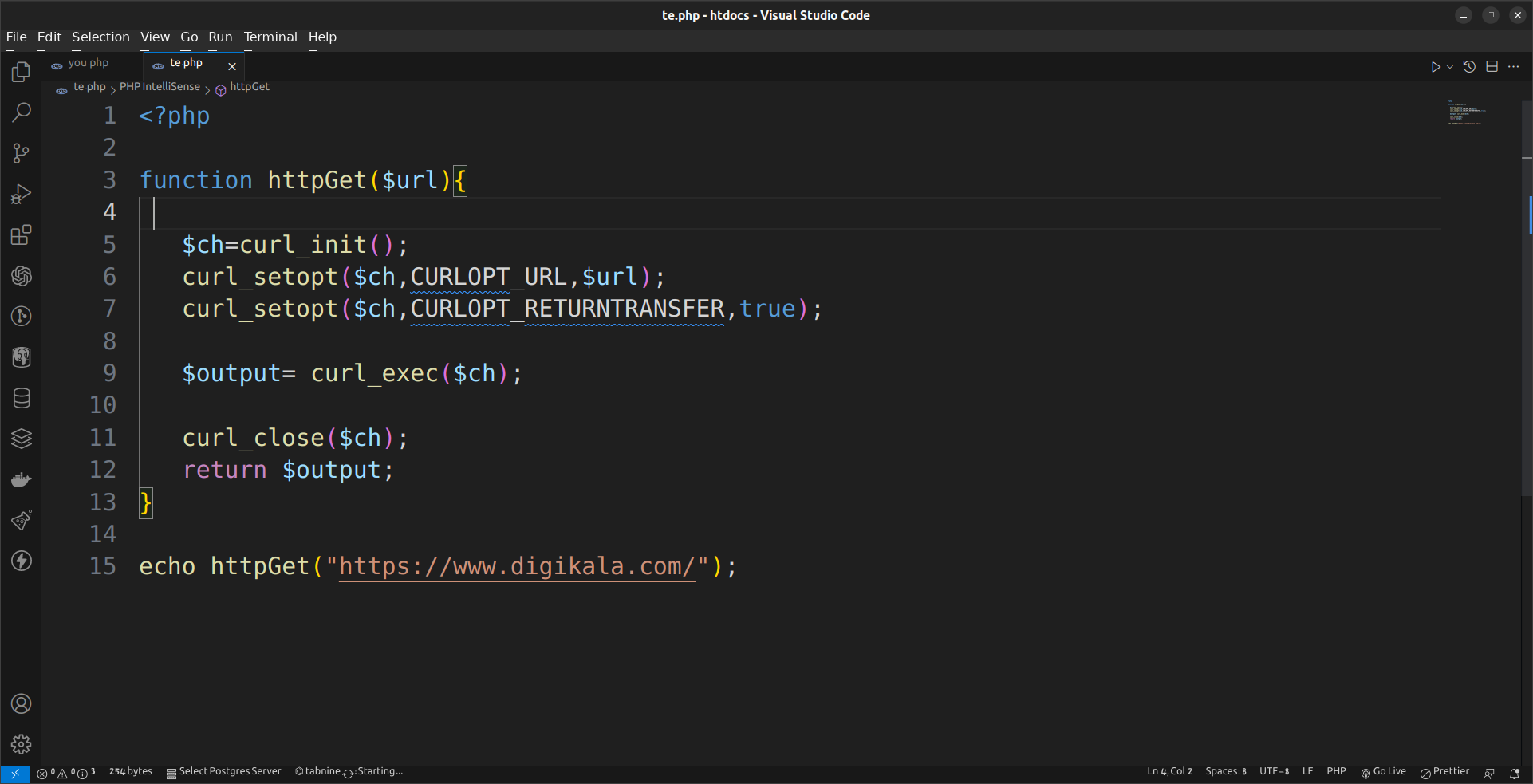Open the File menu
Screen dimensions: 1533x784
click(17, 37)
